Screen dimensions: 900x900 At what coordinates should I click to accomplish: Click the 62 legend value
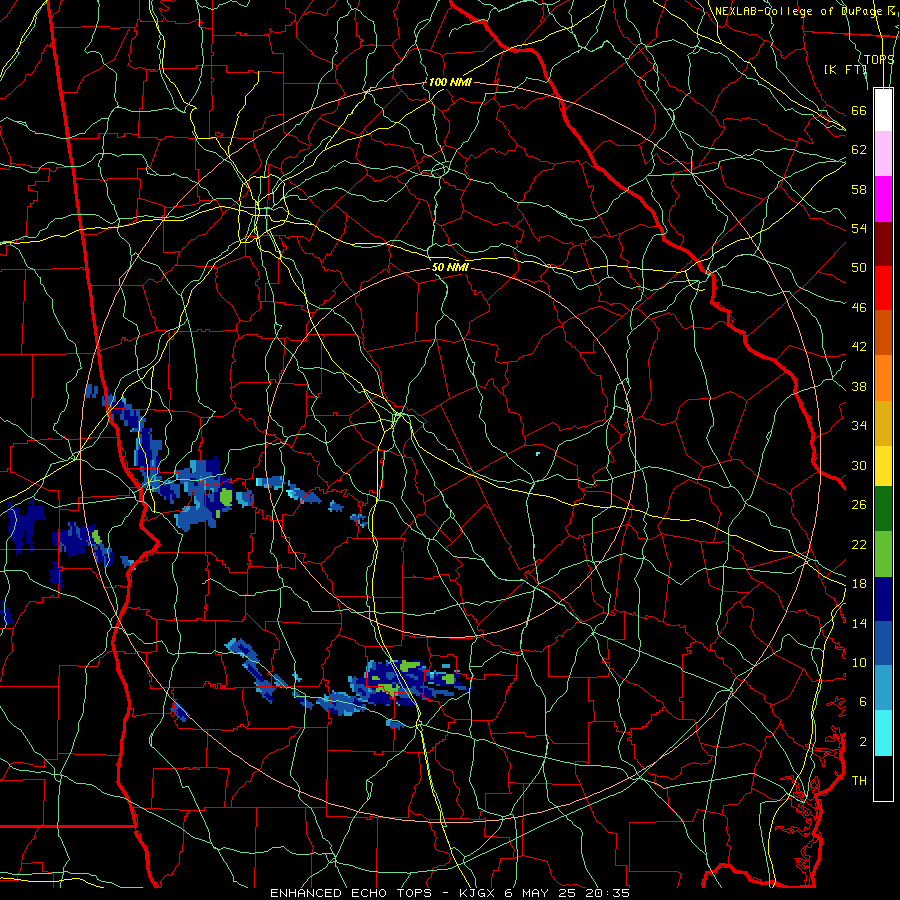pos(859,149)
